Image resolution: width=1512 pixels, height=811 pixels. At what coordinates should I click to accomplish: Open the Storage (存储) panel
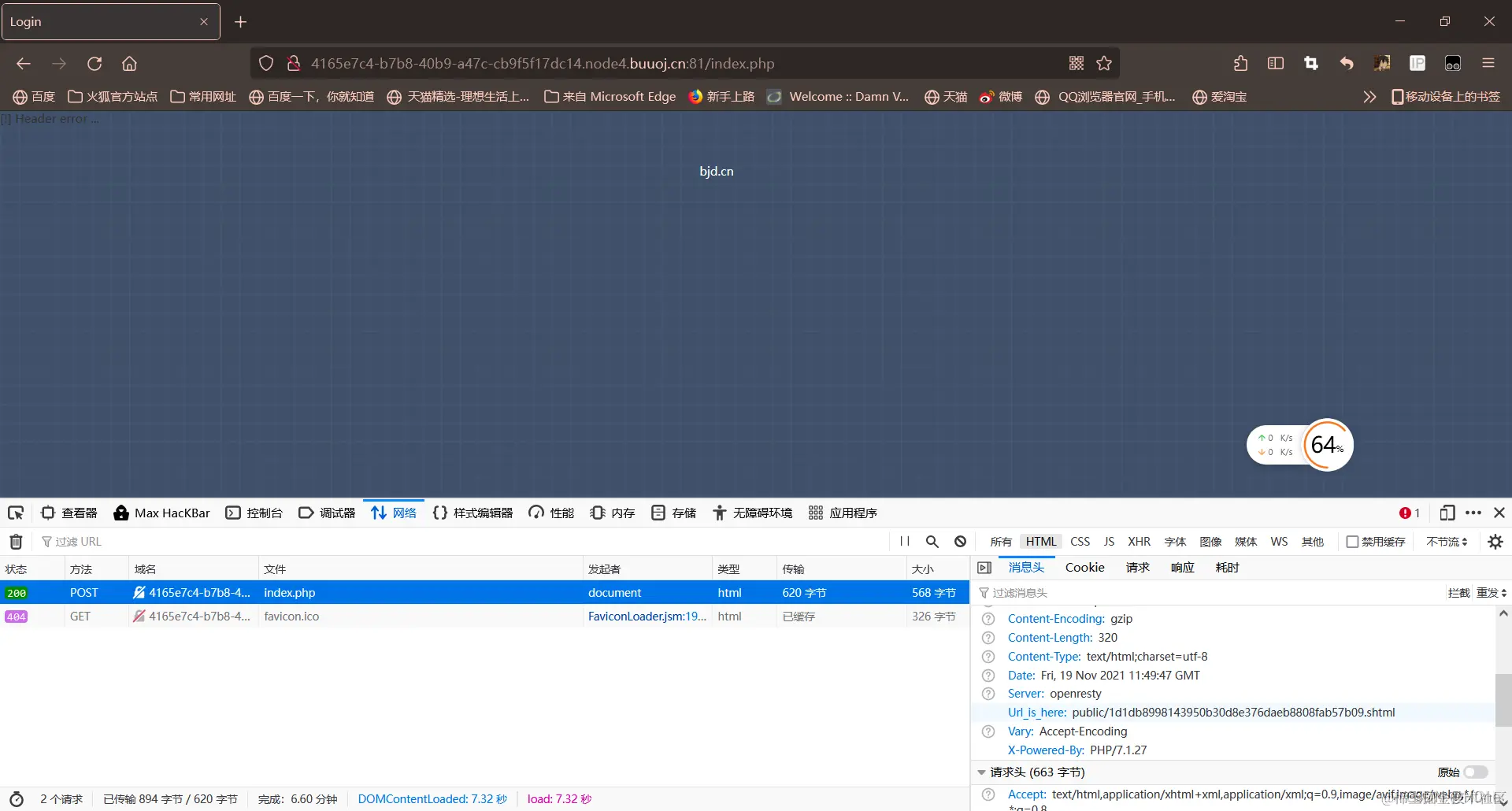[674, 513]
